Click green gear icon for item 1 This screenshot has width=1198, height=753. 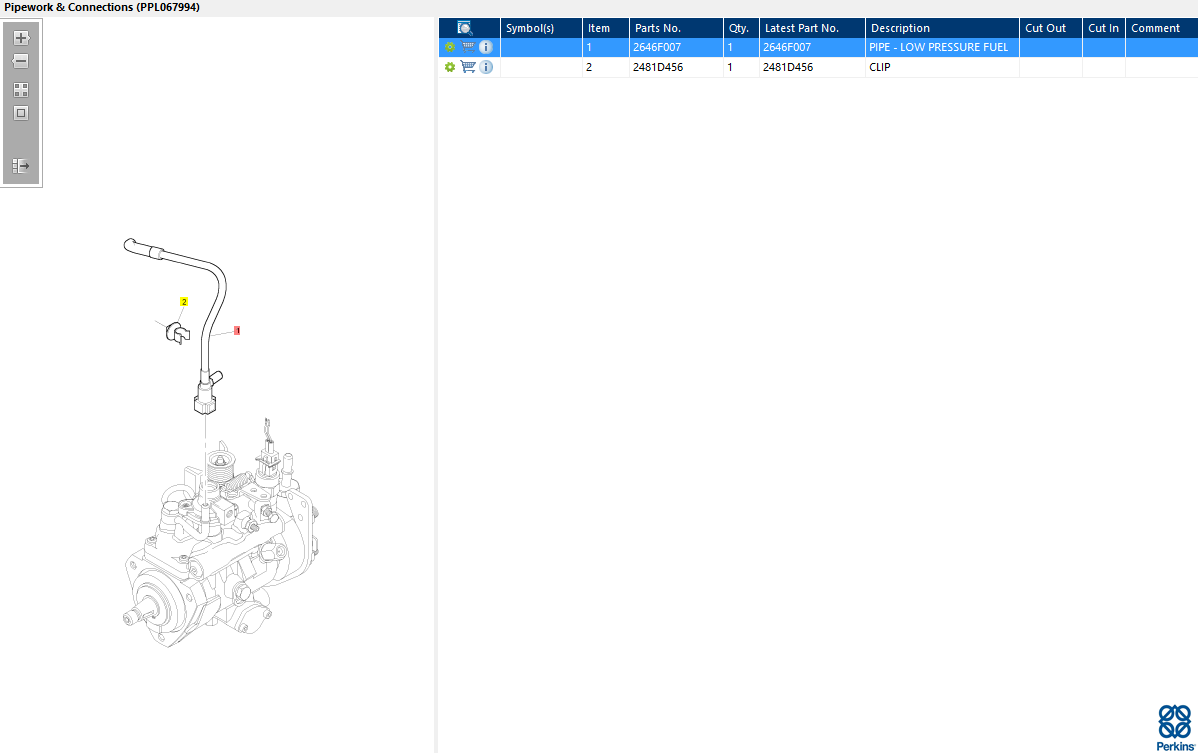pyautogui.click(x=450, y=47)
